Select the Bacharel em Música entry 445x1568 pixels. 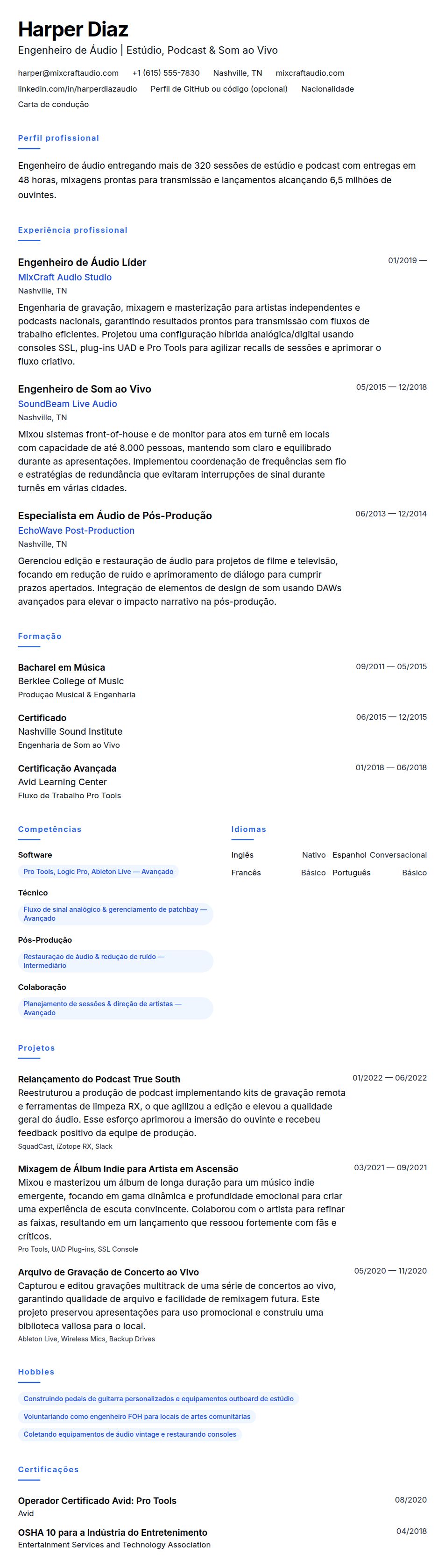(x=61, y=667)
